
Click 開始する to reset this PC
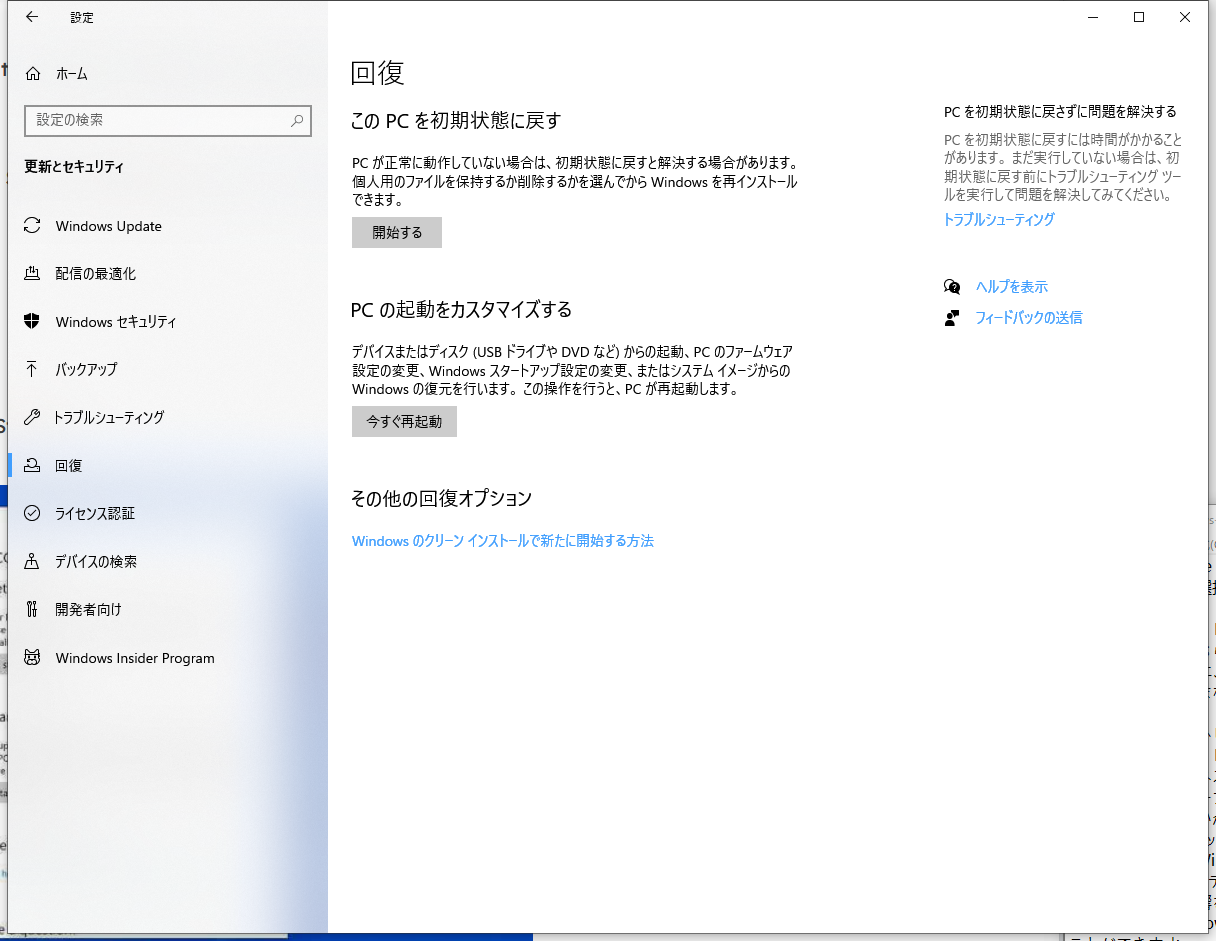(396, 232)
